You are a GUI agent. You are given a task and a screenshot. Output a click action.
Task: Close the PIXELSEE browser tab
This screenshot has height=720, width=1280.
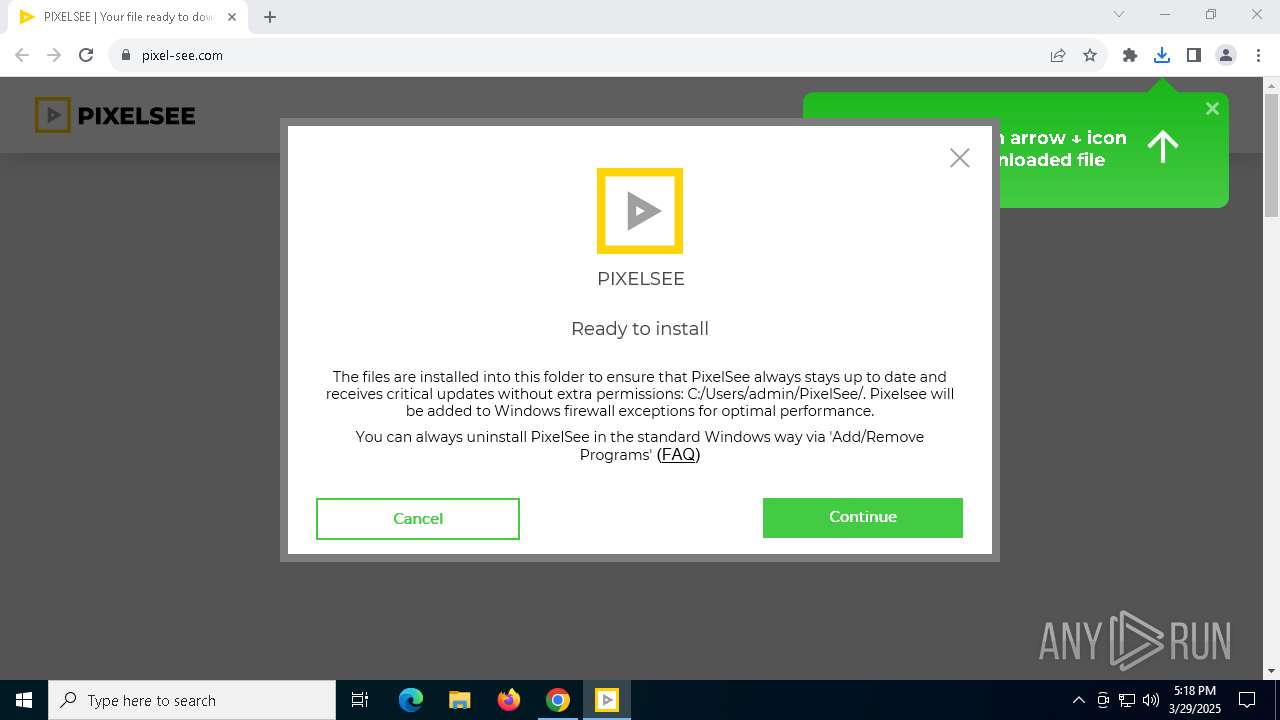232,17
